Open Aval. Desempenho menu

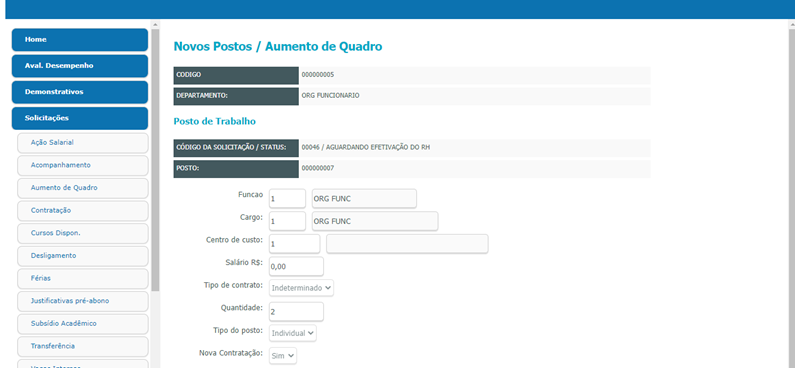pyautogui.click(x=80, y=66)
